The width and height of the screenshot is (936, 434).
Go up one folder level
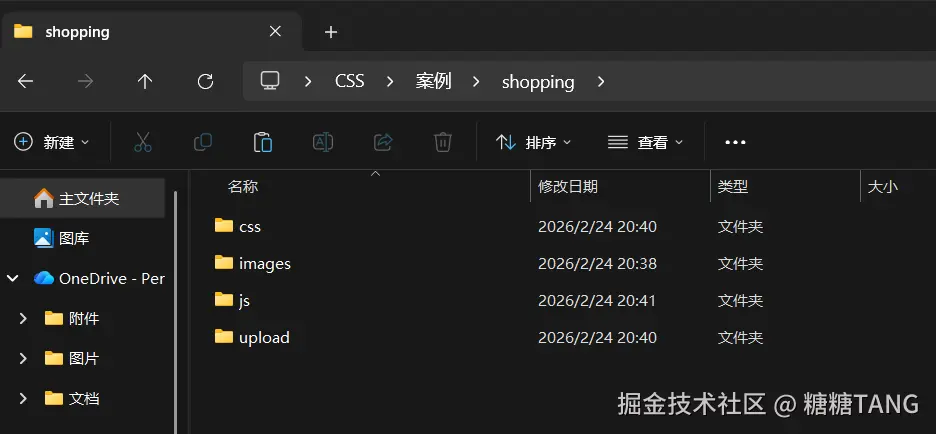click(145, 81)
